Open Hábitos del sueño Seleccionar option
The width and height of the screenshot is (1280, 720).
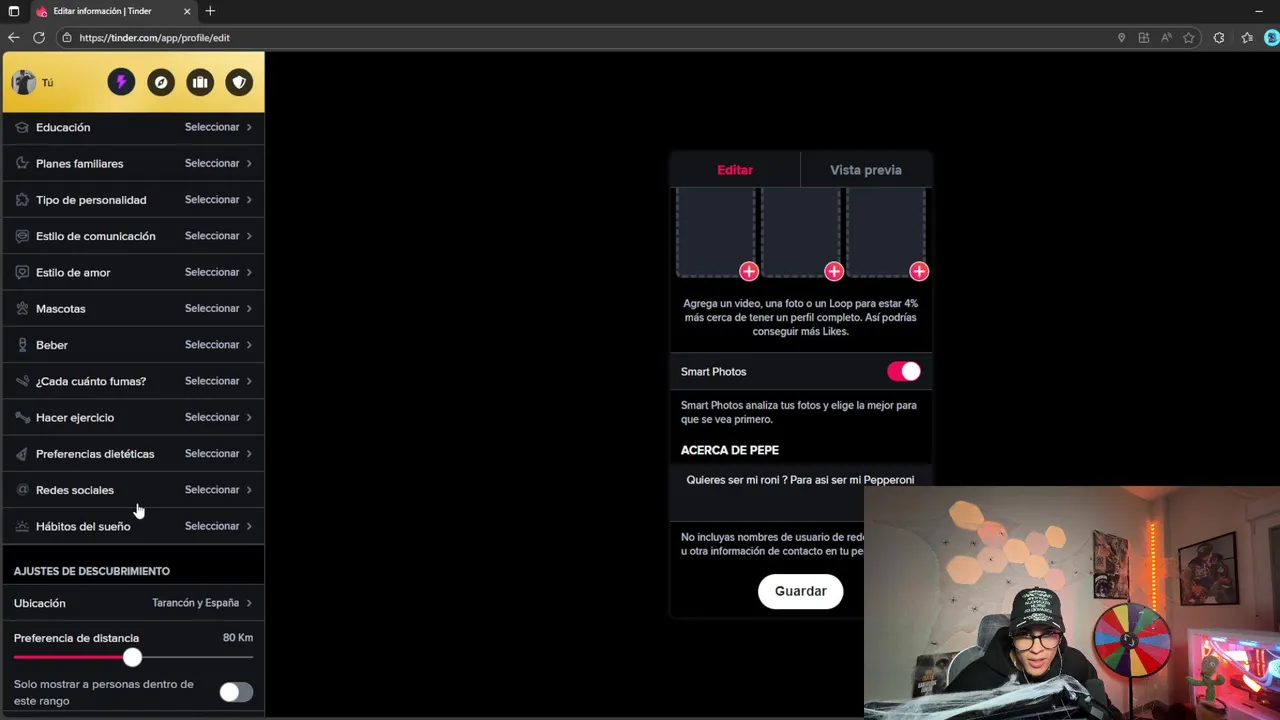coord(218,526)
